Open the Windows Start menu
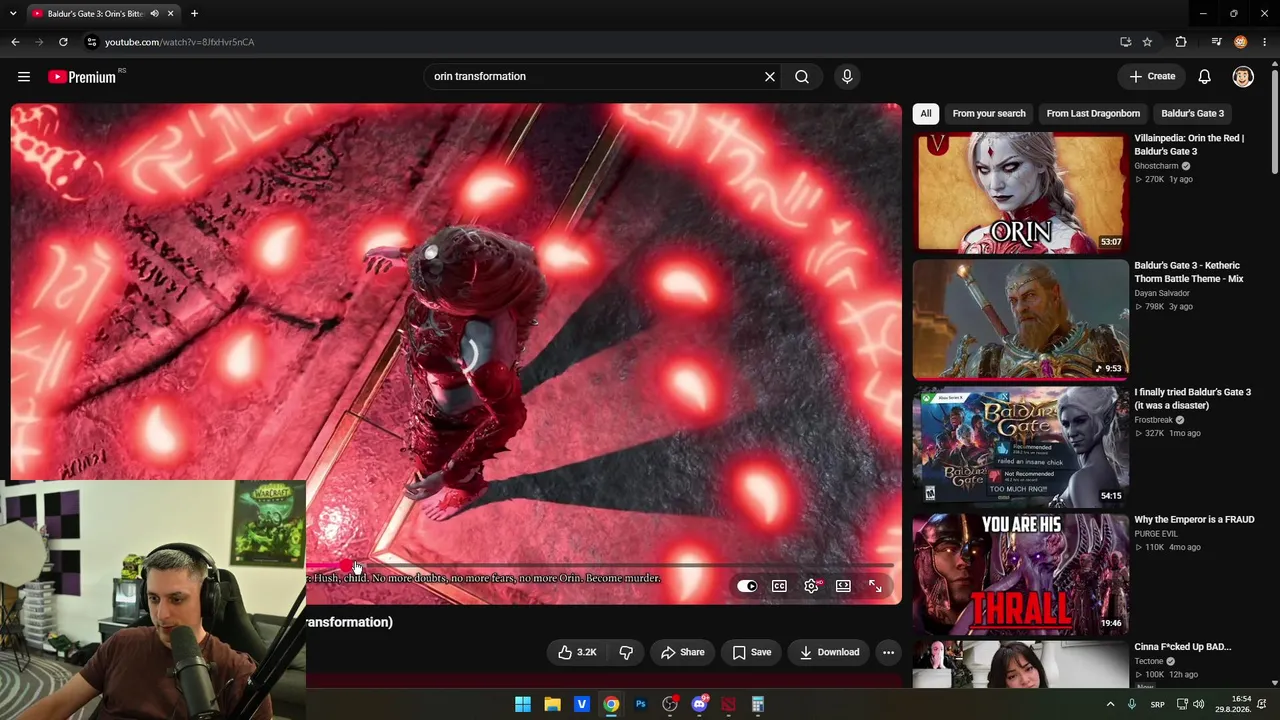Viewport: 1280px width, 720px height. tap(523, 704)
